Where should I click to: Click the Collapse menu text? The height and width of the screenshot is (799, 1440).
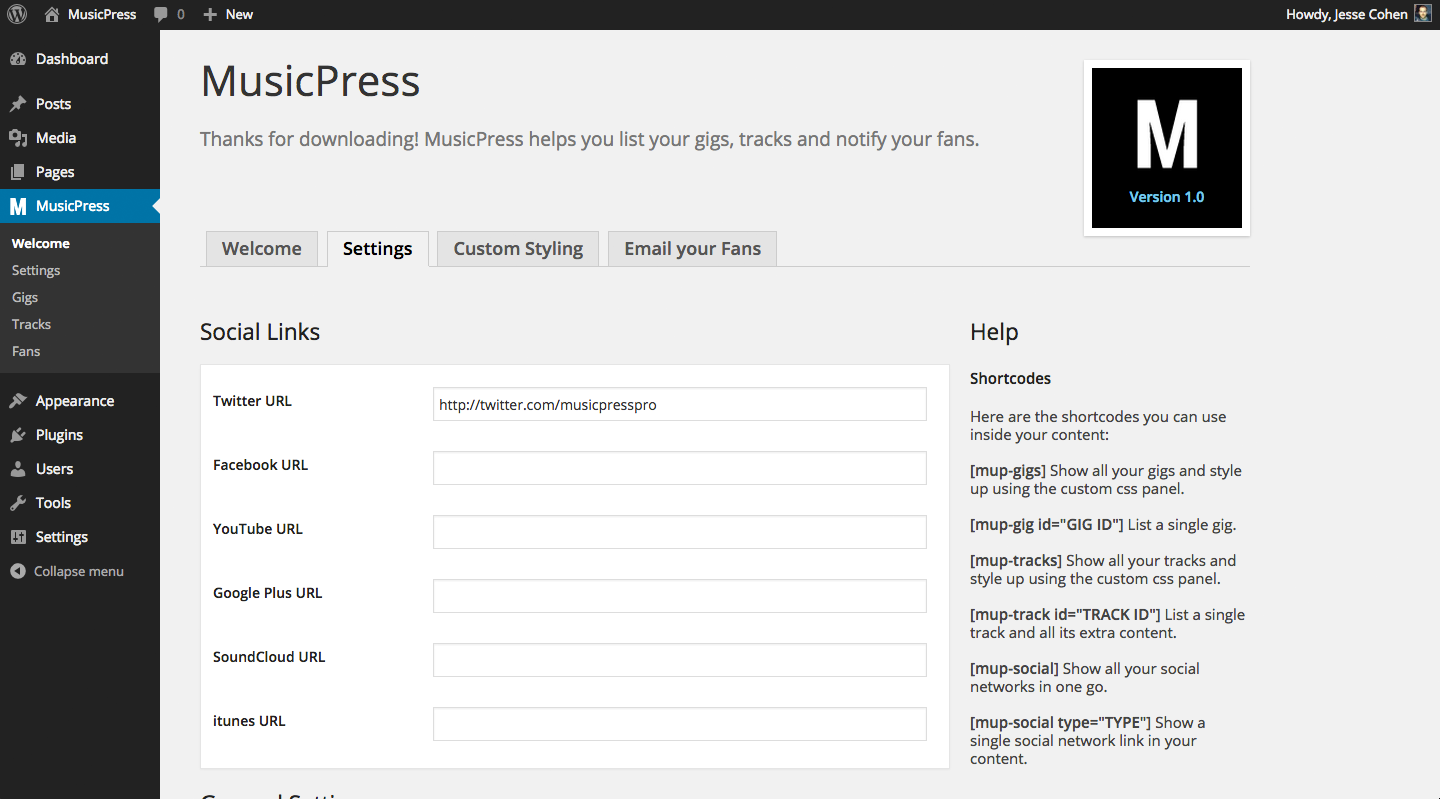79,571
